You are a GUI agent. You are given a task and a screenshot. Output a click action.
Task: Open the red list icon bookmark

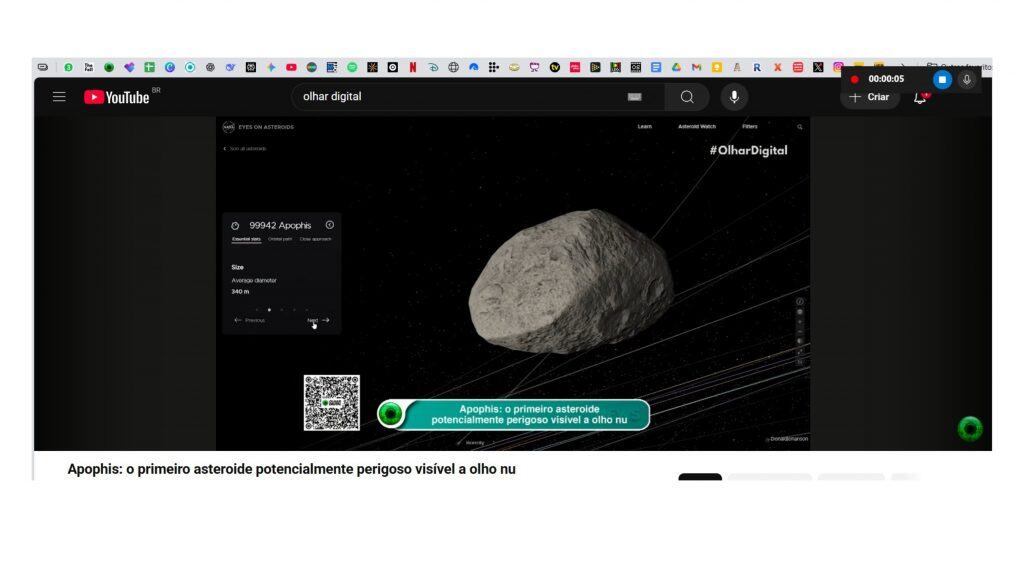797,67
